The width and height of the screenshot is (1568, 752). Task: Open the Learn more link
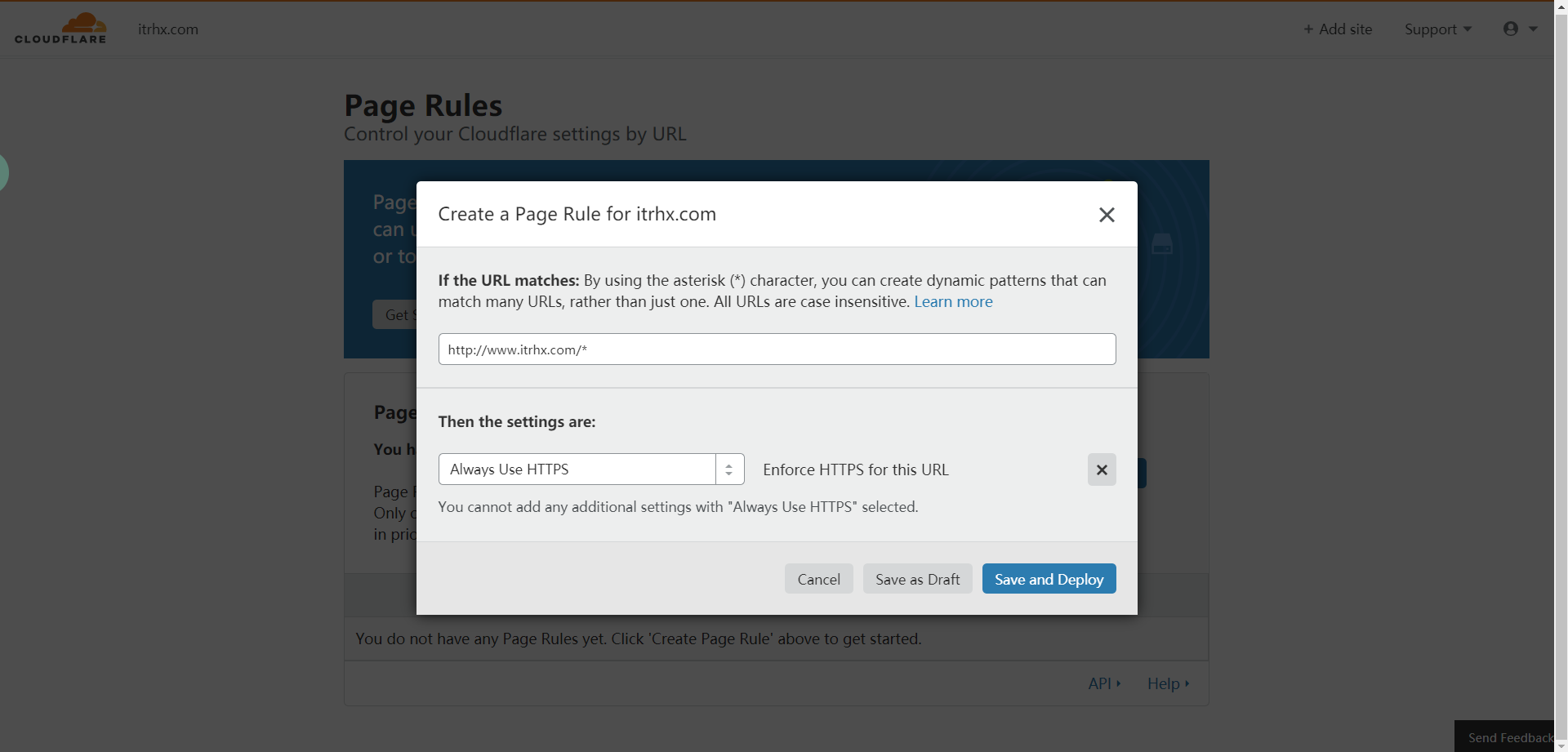(x=953, y=302)
